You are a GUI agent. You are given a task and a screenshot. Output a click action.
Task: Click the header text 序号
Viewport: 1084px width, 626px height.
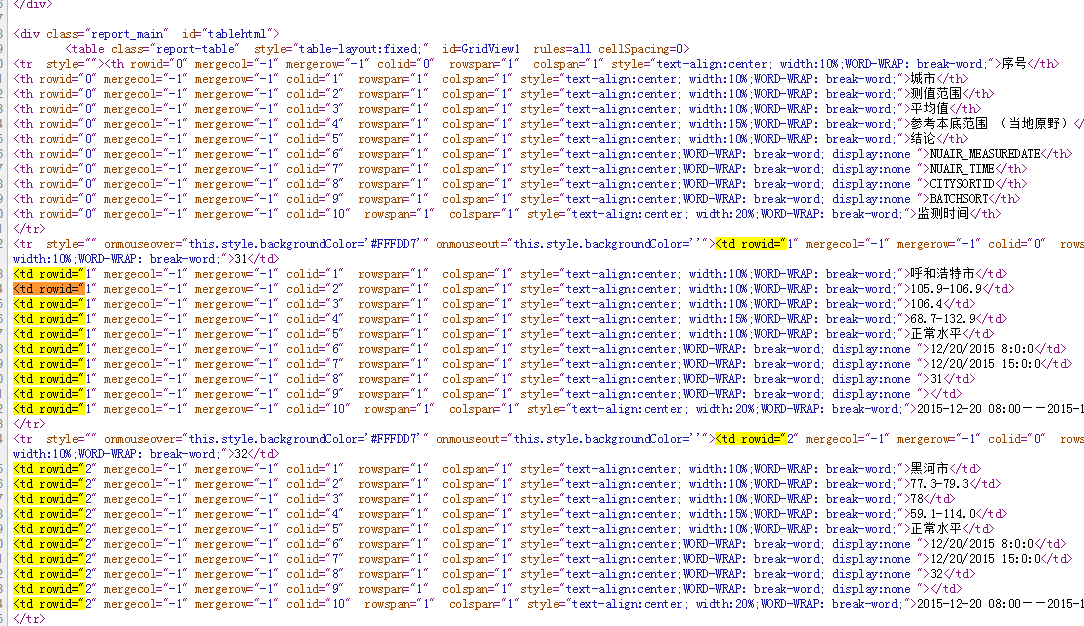(x=1014, y=64)
